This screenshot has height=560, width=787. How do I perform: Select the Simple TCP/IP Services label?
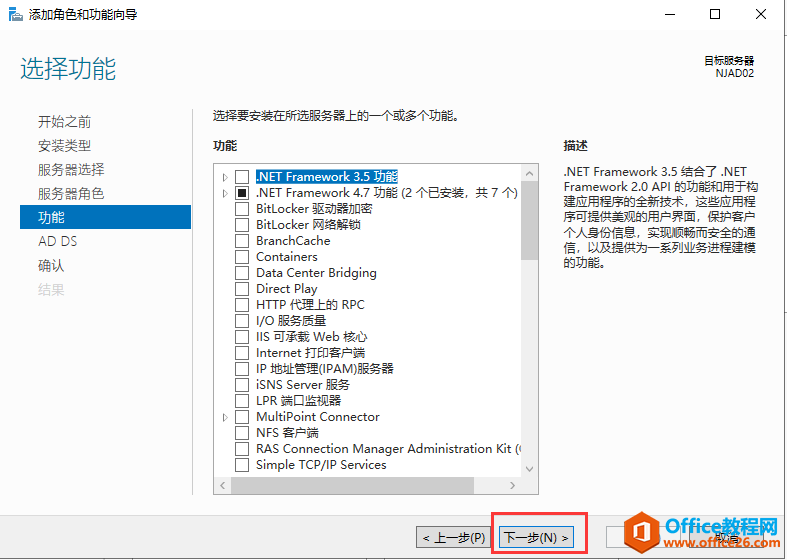tap(321, 465)
